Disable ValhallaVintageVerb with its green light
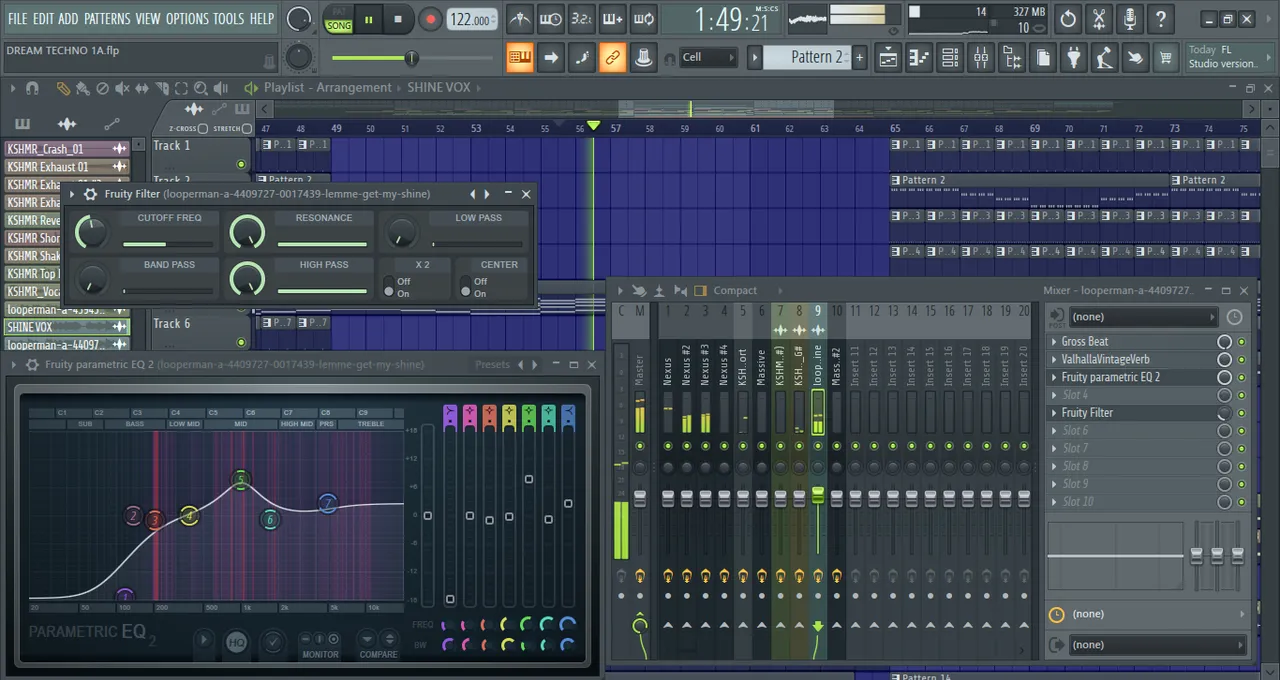 (x=1242, y=360)
